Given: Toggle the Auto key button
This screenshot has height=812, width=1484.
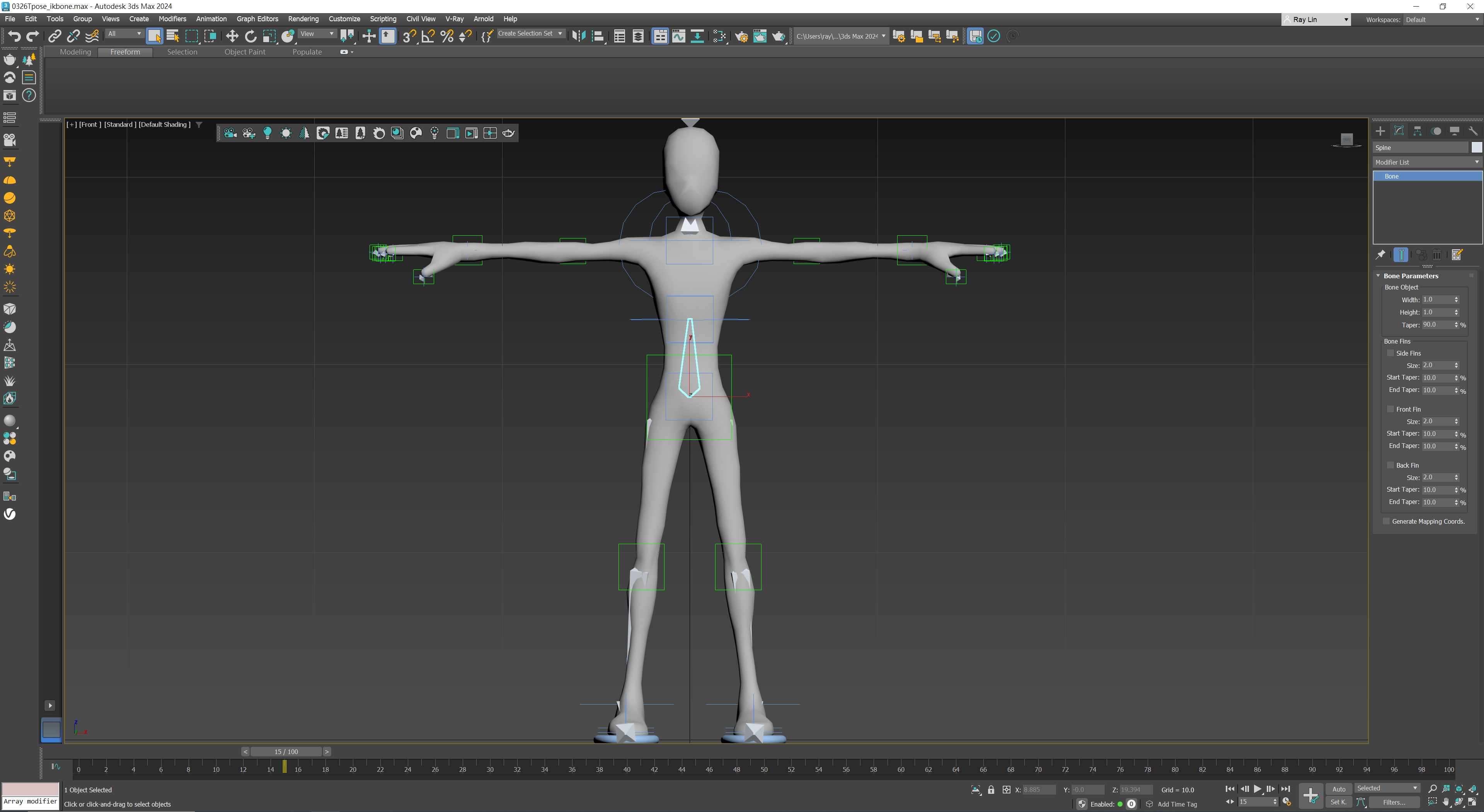Looking at the screenshot, I should (1338, 789).
